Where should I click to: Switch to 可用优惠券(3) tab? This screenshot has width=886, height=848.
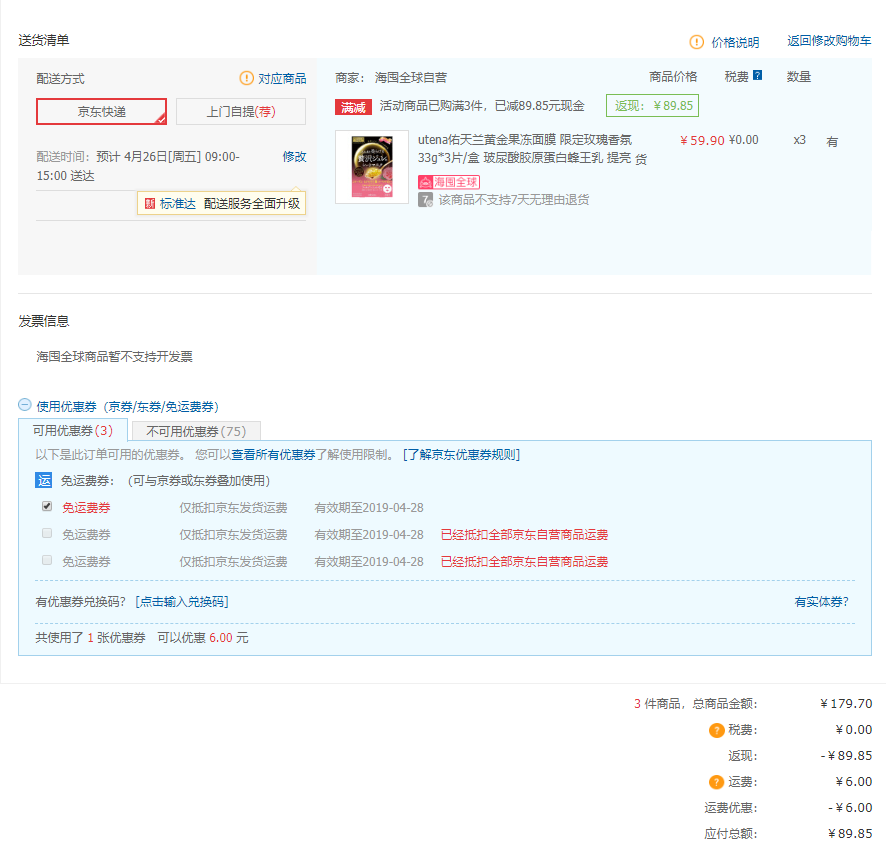tap(73, 430)
